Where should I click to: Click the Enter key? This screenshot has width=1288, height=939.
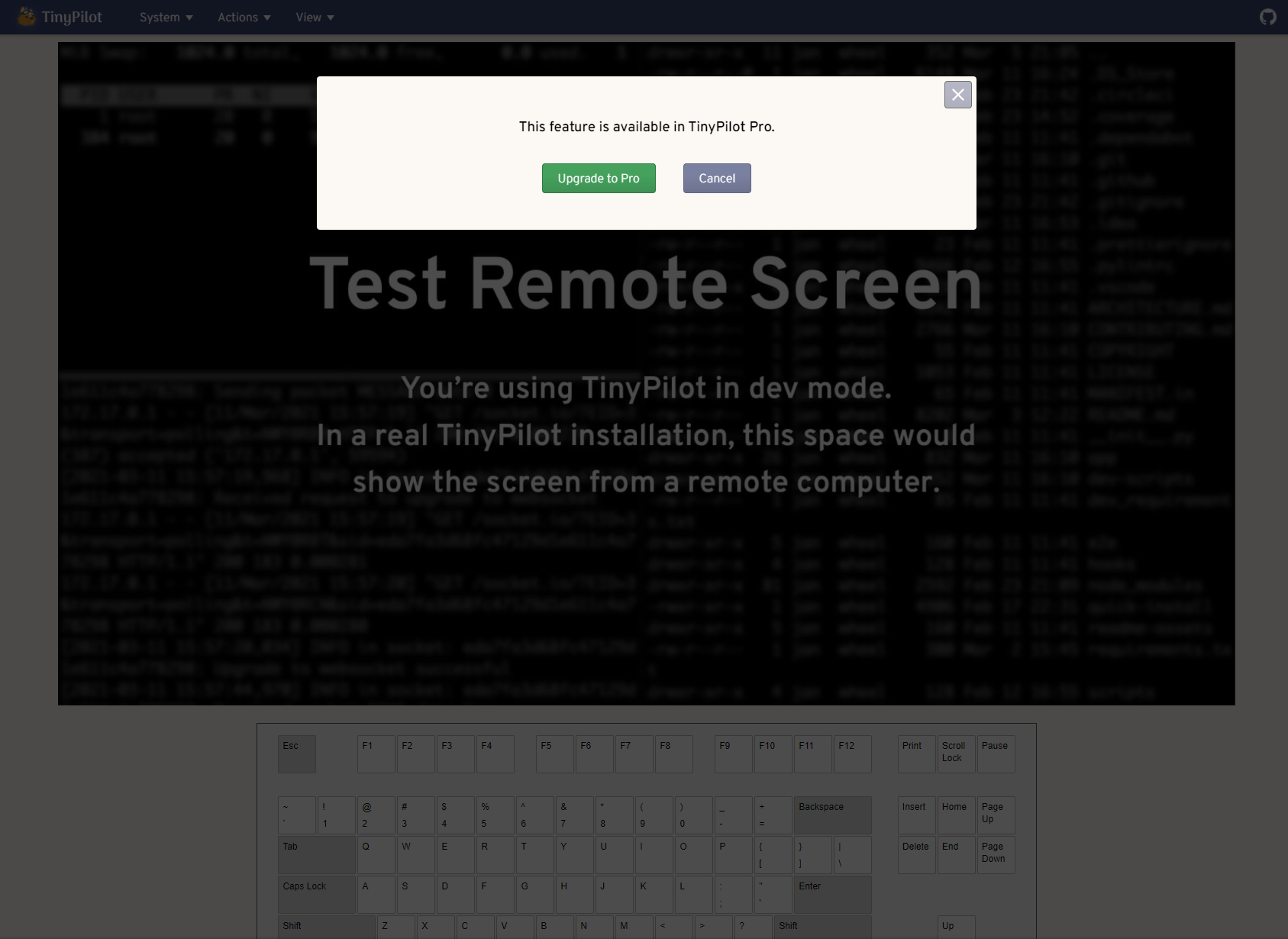[833, 895]
